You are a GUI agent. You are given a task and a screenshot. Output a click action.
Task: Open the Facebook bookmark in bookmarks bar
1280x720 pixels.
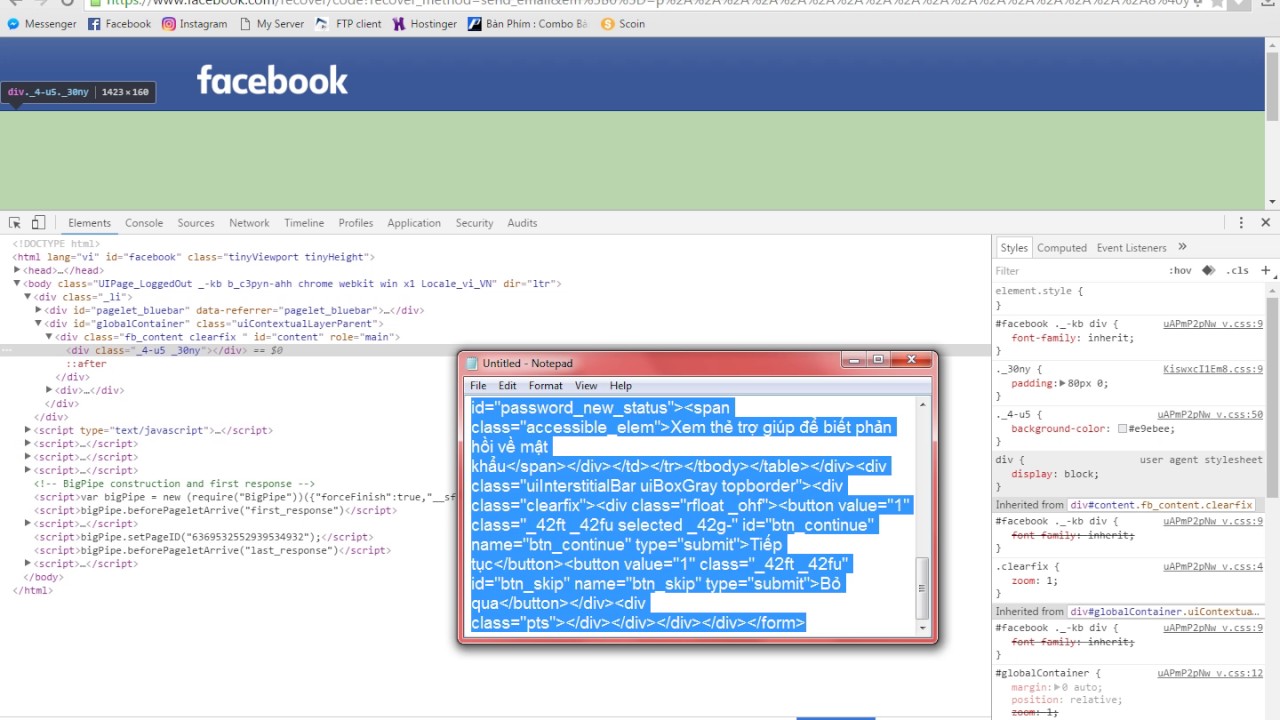pos(119,24)
